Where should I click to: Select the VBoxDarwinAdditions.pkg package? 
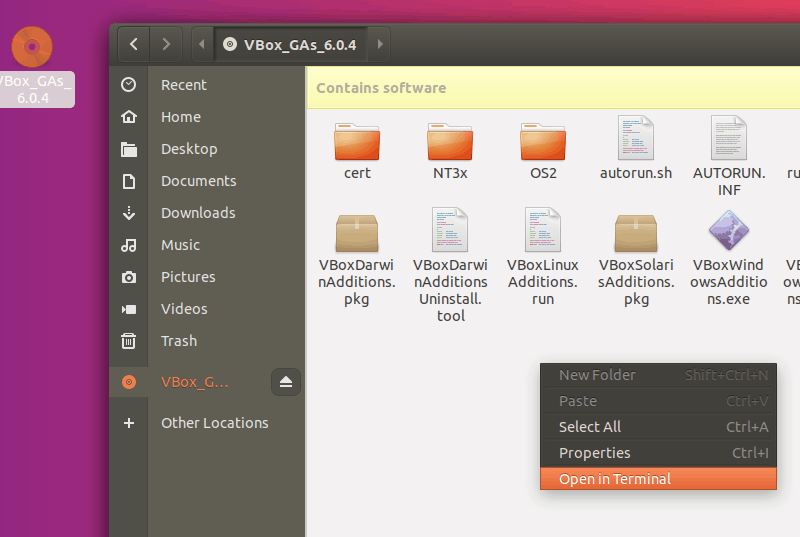tap(357, 234)
